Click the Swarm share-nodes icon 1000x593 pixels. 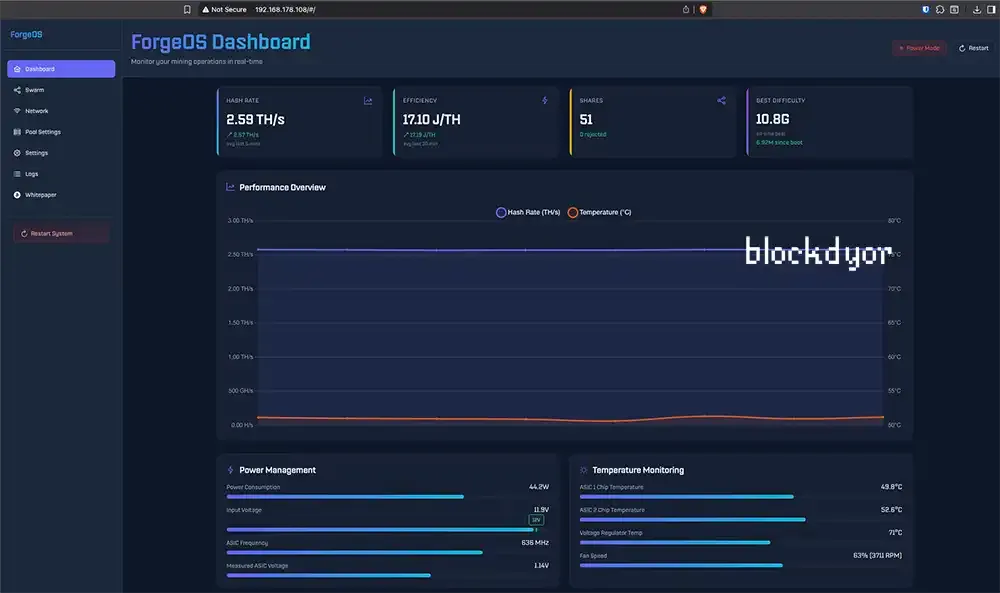[17, 90]
